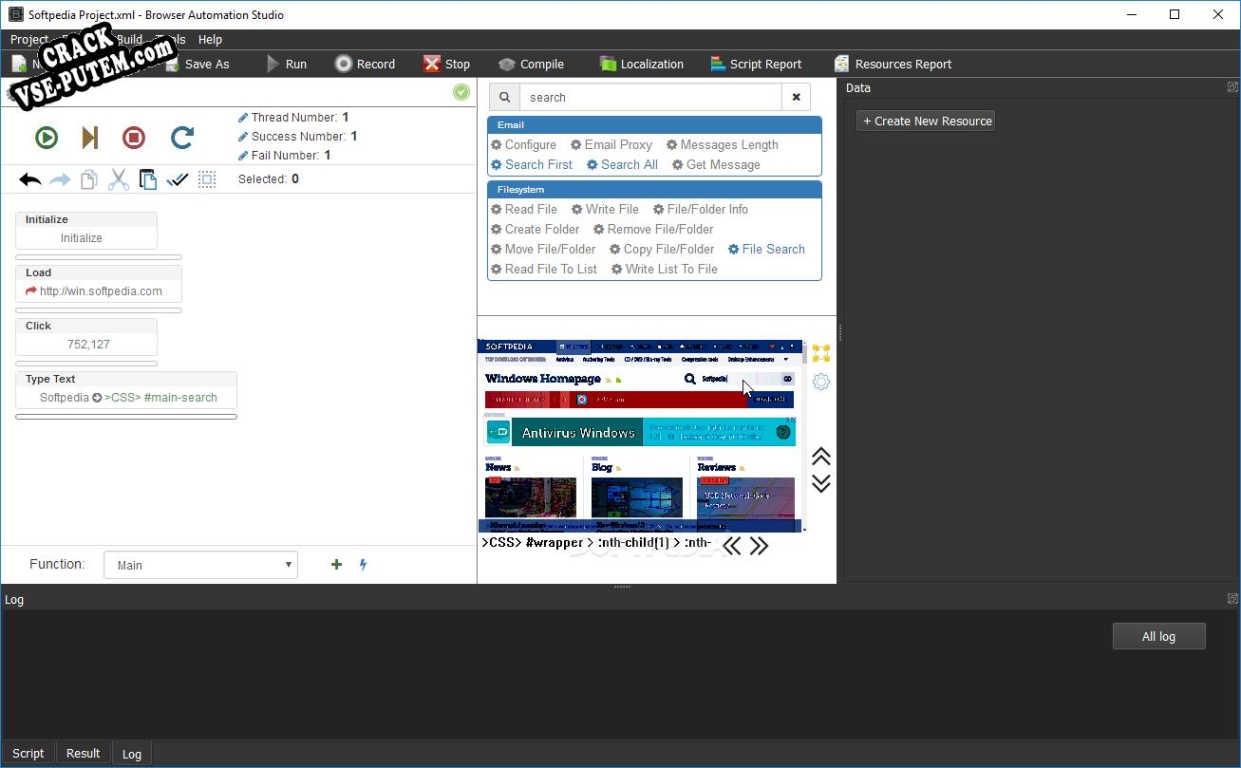The image size is (1241, 768).
Task: Select the File Search action
Action: point(766,250)
